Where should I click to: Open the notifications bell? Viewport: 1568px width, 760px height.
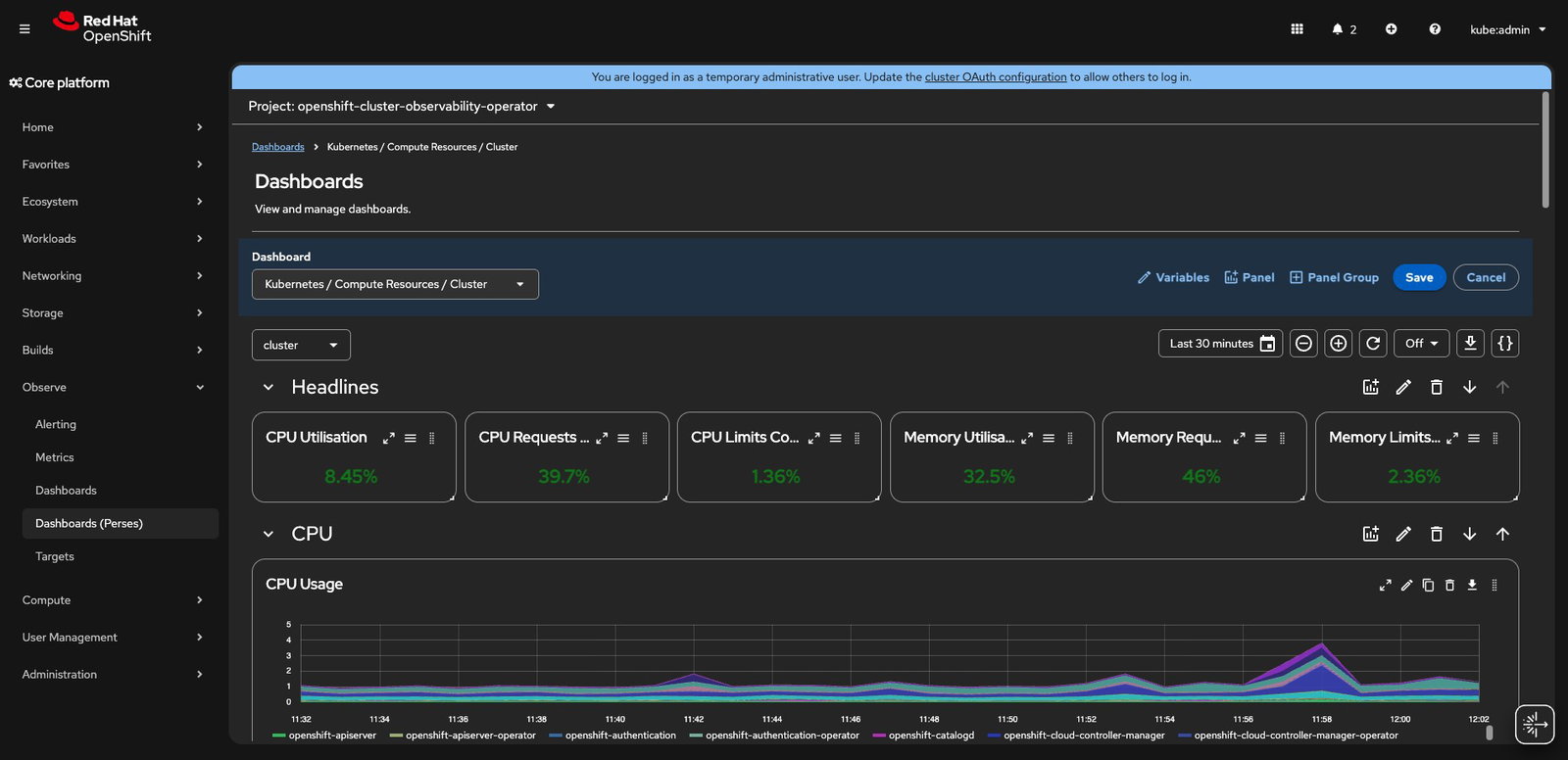coord(1344,29)
